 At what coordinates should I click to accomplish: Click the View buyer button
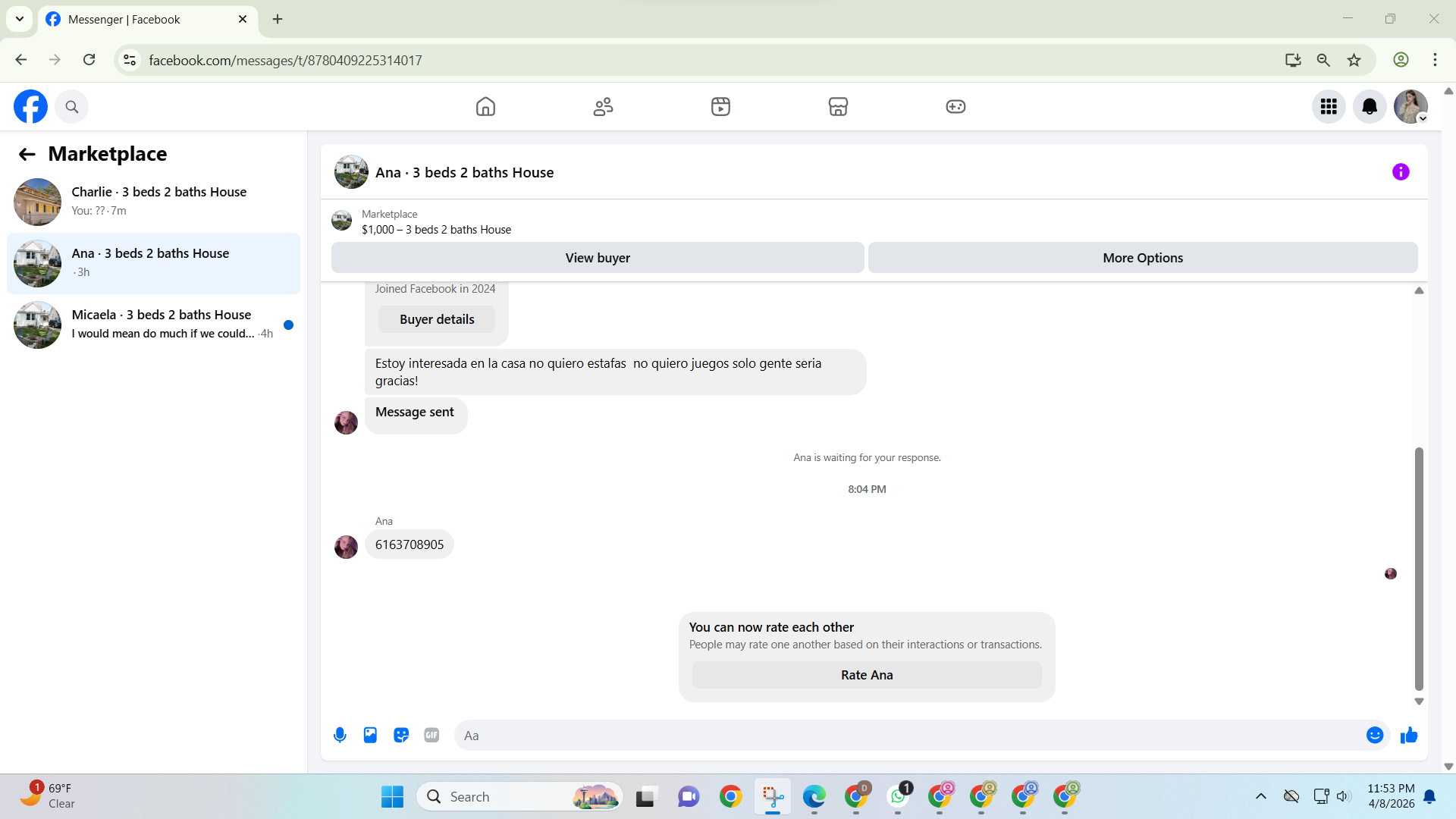click(598, 258)
